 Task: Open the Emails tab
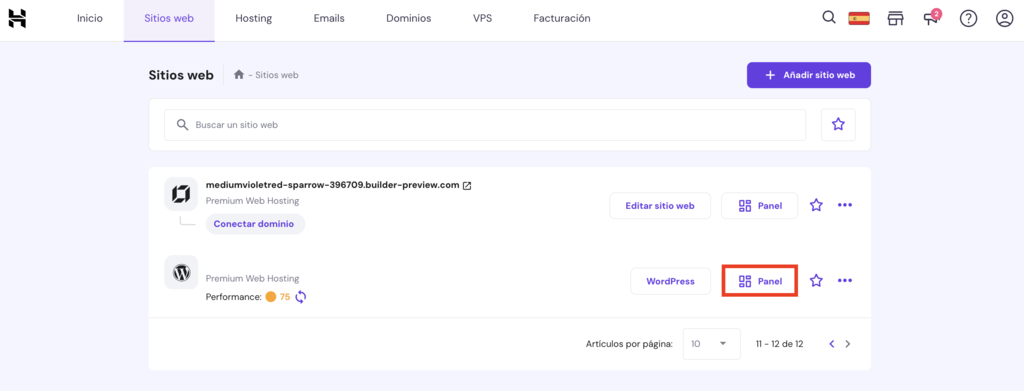[x=329, y=18]
